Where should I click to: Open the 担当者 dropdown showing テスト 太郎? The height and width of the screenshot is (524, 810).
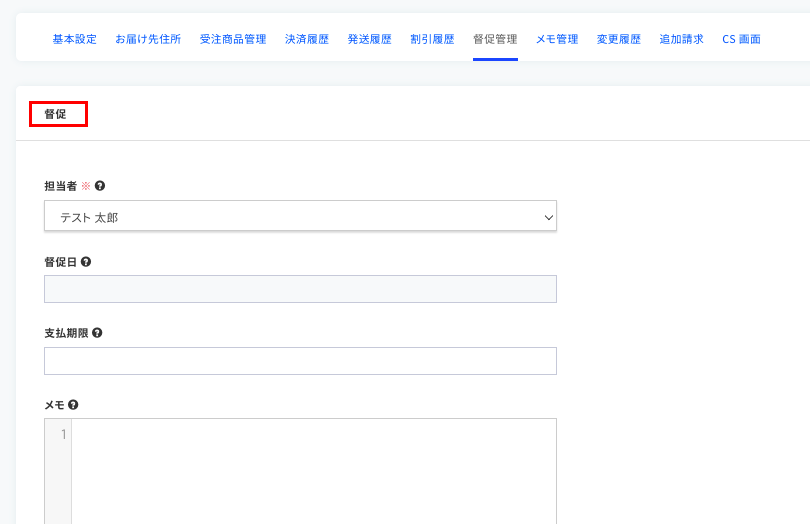300,216
